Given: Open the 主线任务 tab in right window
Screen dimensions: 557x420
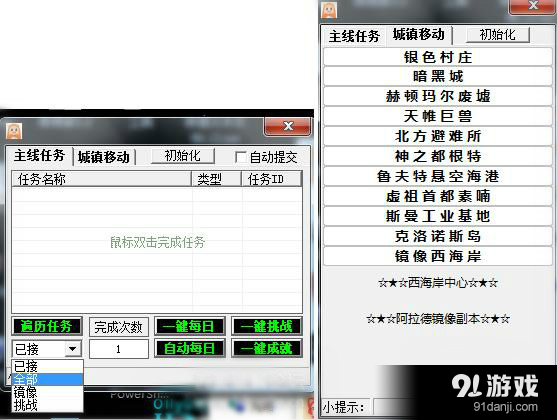Looking at the screenshot, I should tap(354, 36).
